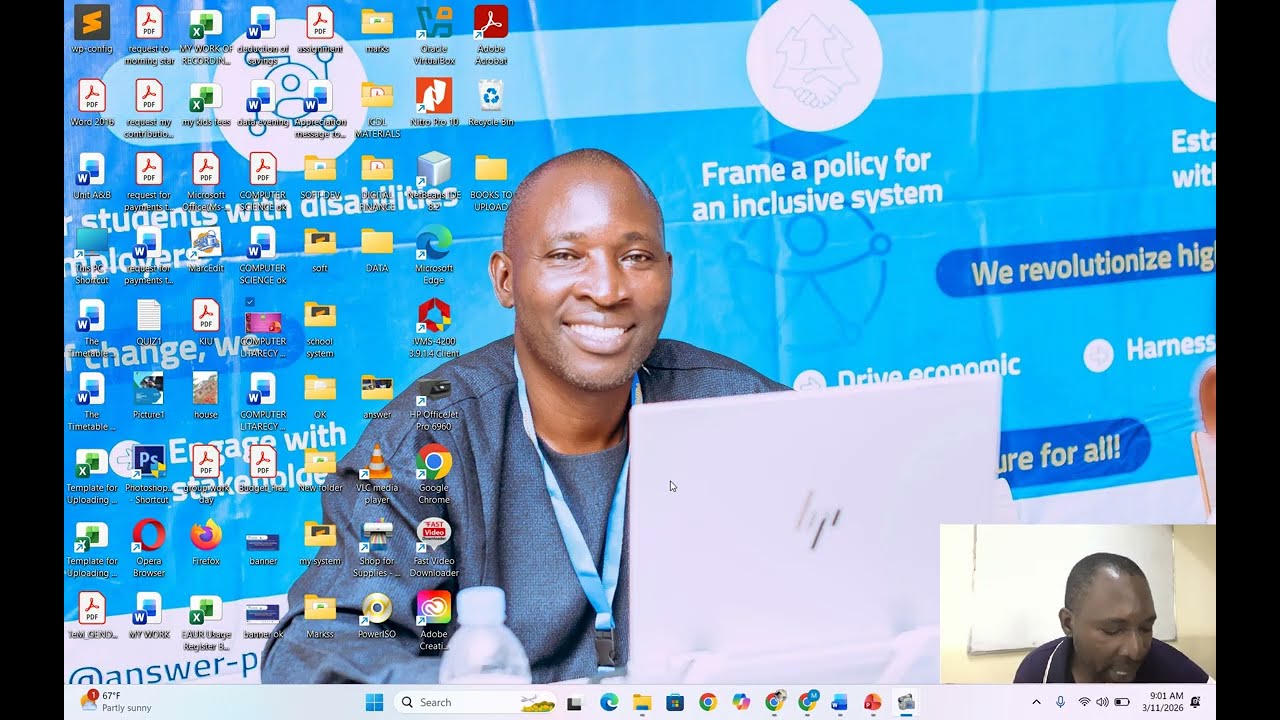Select the Appreciation message Word document
This screenshot has width=1280, height=720.
[320, 108]
